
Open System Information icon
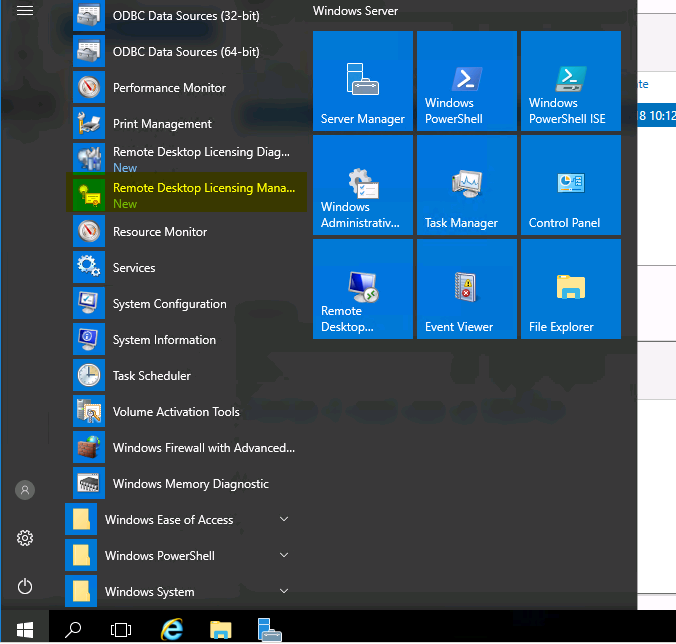click(x=89, y=339)
